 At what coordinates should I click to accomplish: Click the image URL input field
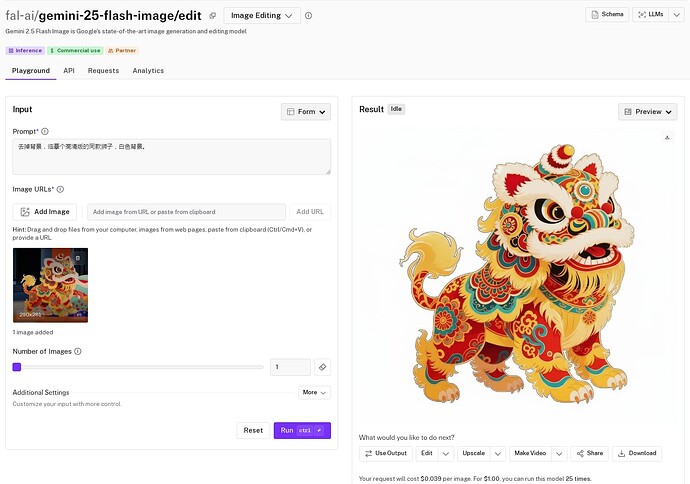[x=185, y=212]
